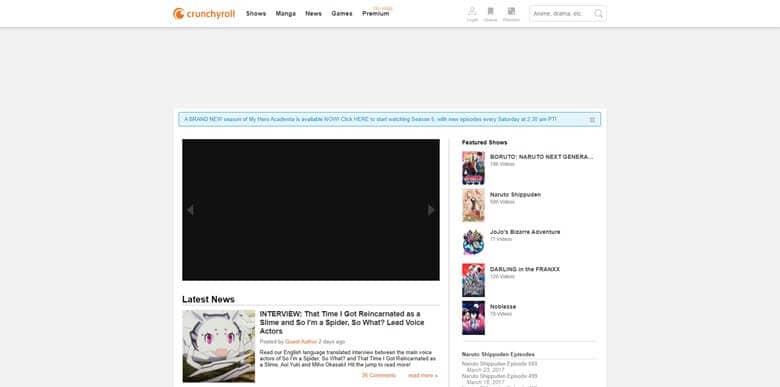Image resolution: width=780 pixels, height=387 pixels.
Task: Open the Games menu
Action: (x=342, y=14)
